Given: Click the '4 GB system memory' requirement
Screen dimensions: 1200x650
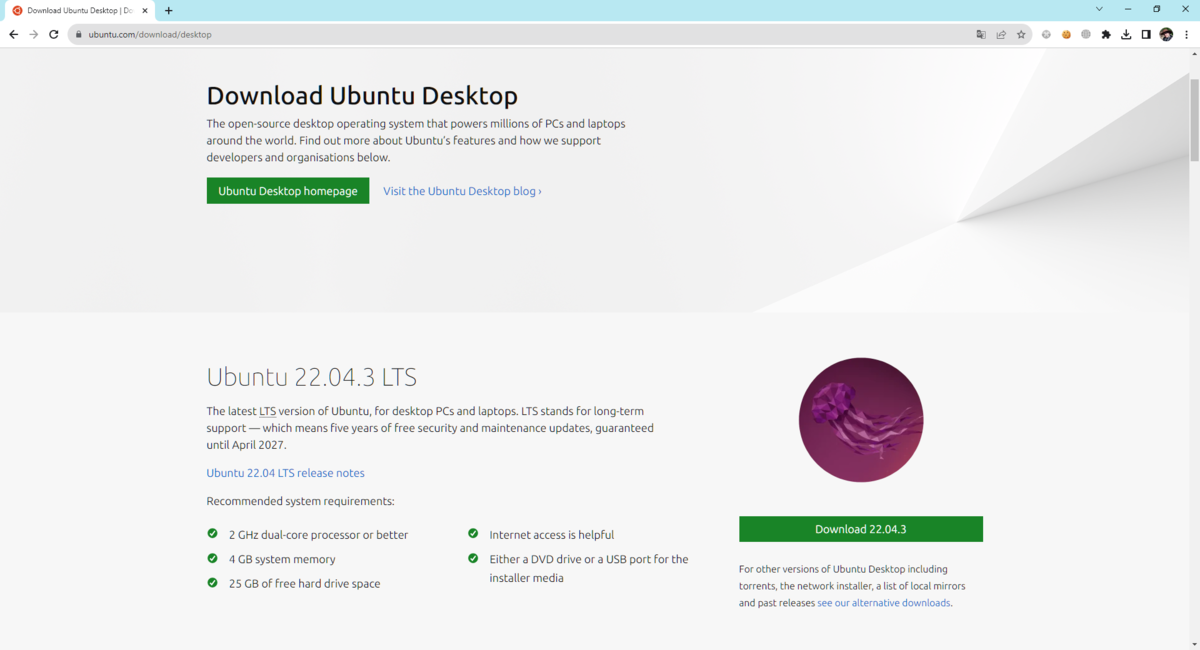Looking at the screenshot, I should click(x=282, y=559).
